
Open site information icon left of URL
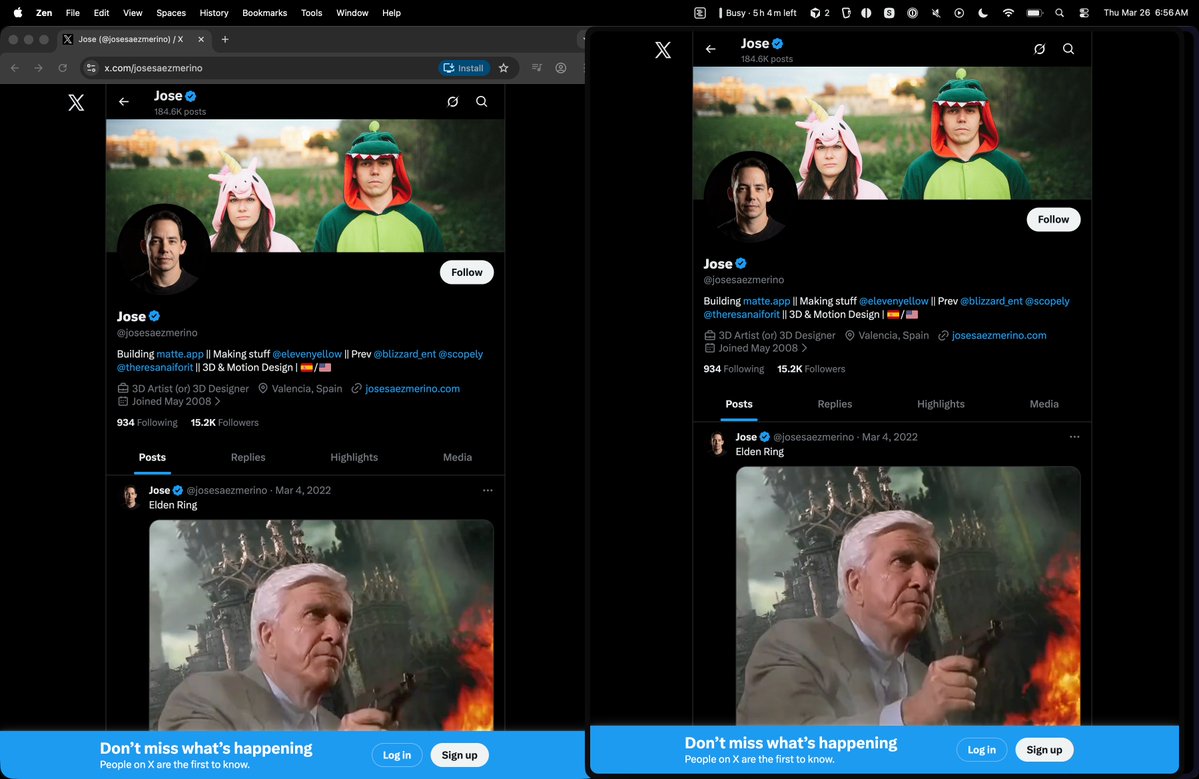(x=91, y=68)
